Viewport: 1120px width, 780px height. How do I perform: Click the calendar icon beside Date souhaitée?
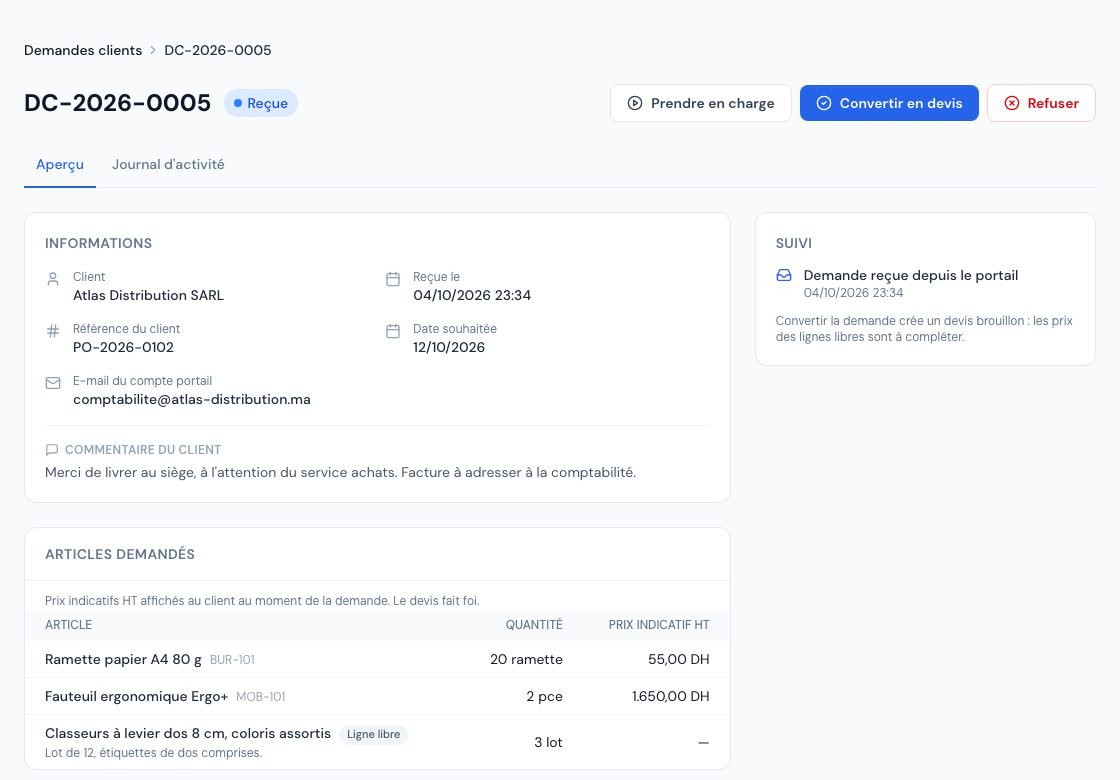[x=393, y=331]
